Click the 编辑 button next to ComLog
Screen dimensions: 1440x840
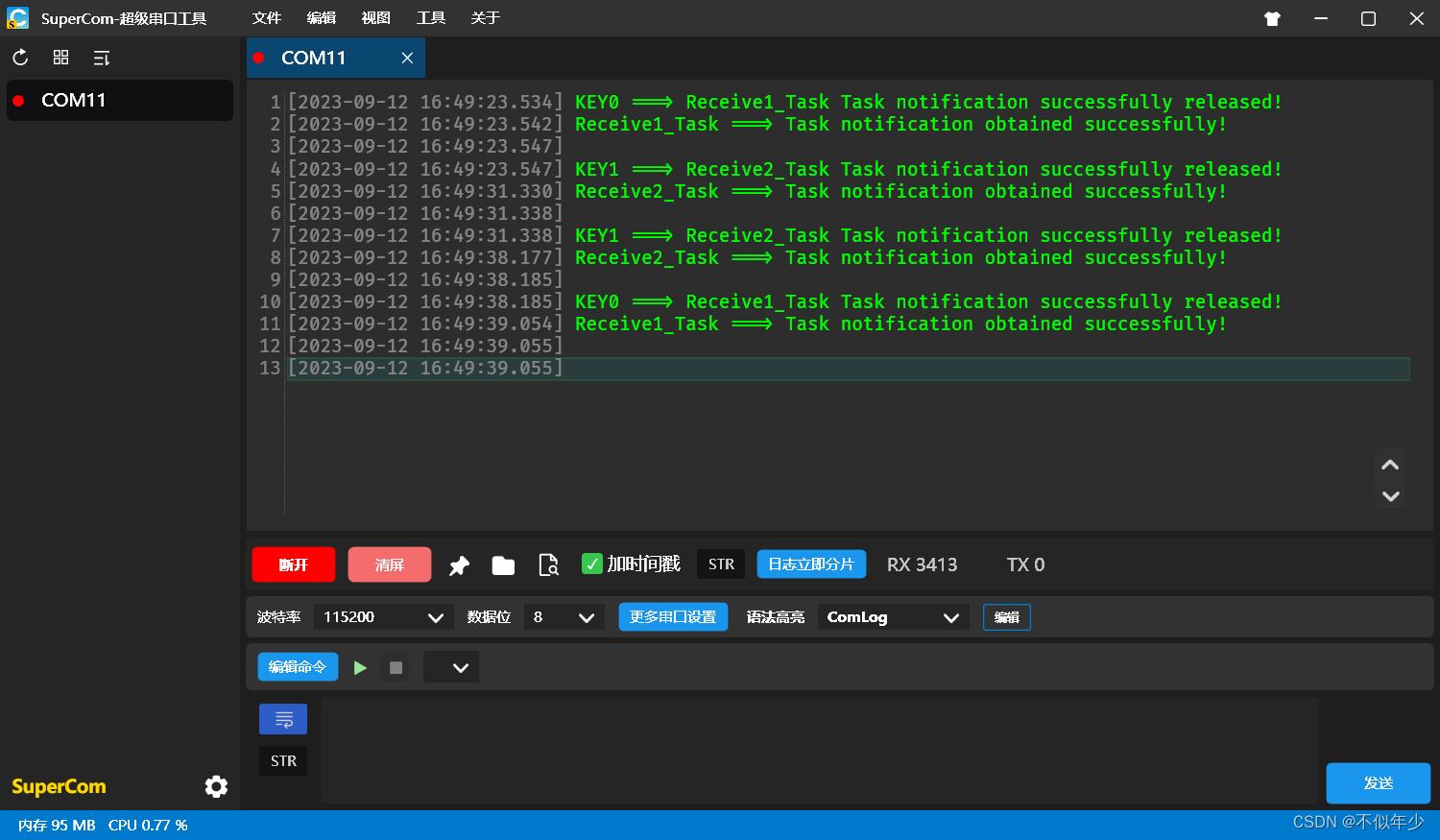tap(1007, 617)
